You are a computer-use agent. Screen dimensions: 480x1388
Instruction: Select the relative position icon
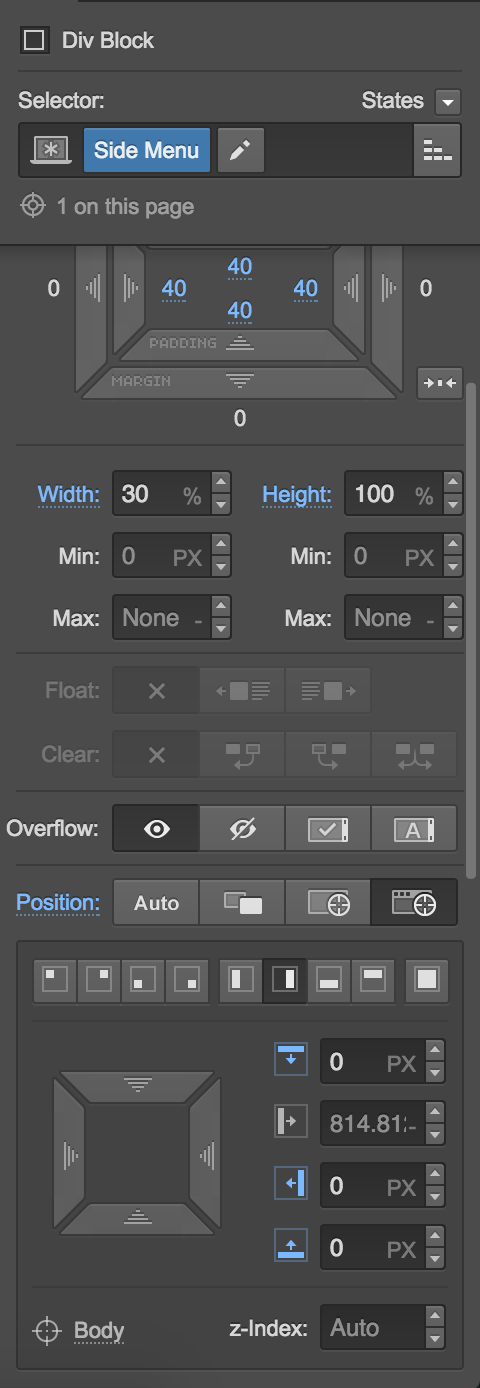pos(242,903)
